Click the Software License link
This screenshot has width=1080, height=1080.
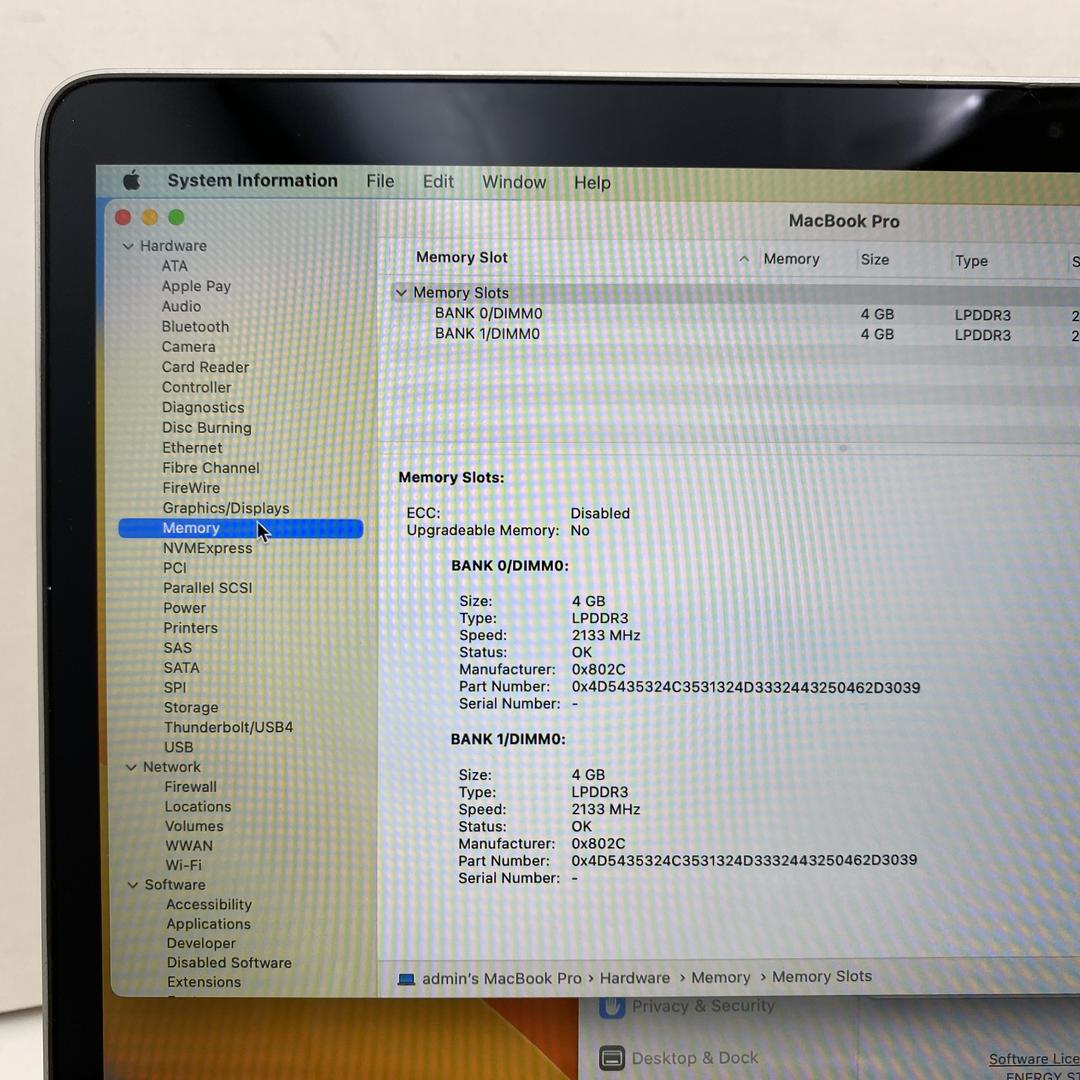click(x=1033, y=1059)
